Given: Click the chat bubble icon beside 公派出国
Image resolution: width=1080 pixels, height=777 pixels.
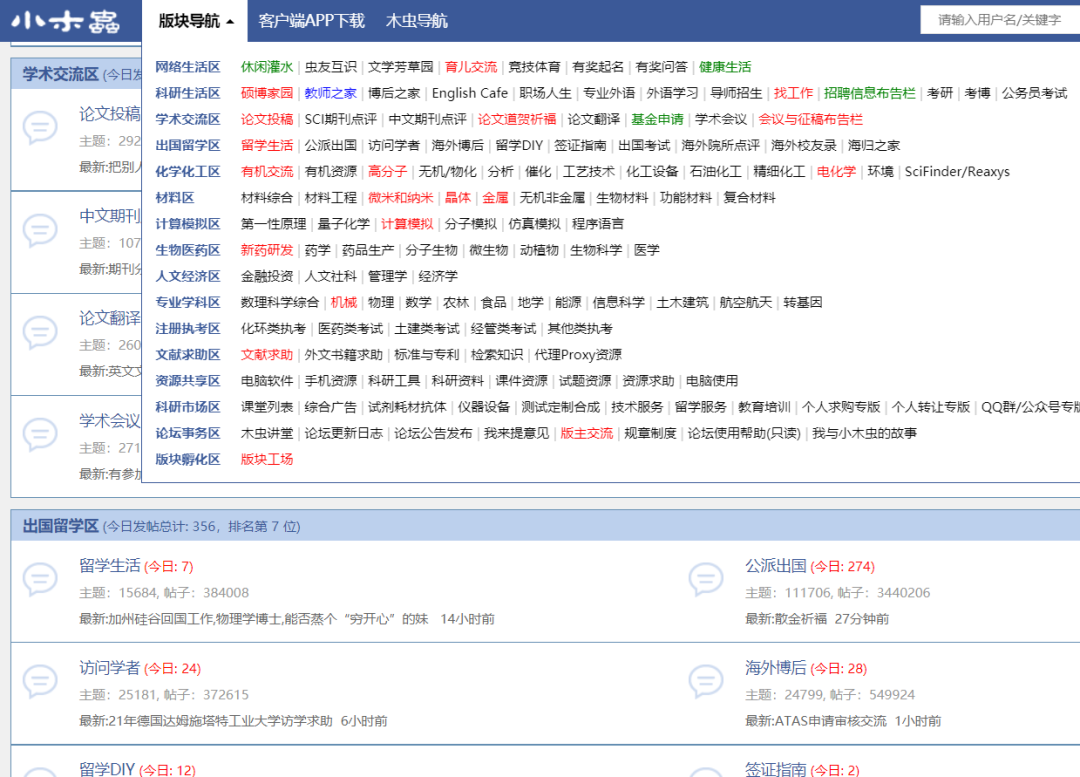Looking at the screenshot, I should 706,579.
